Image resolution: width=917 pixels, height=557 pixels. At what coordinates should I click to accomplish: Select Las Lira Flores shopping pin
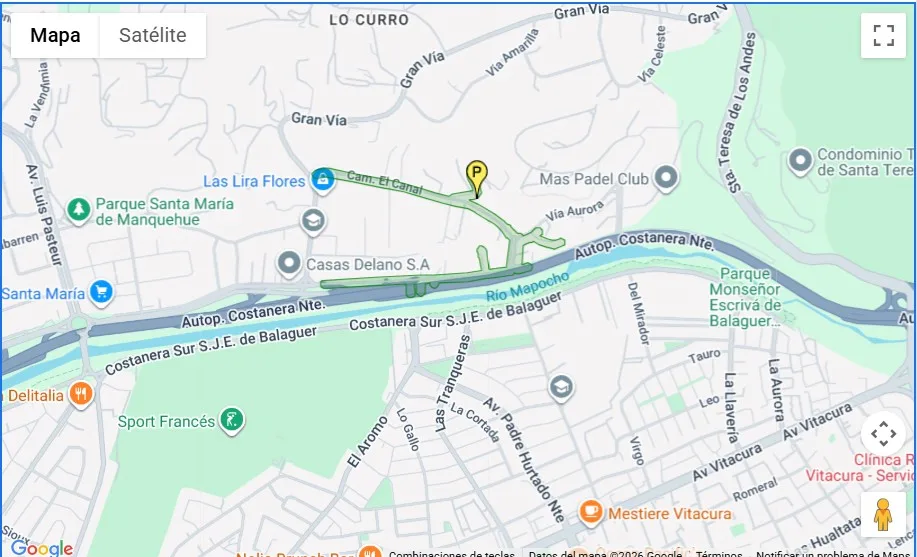pos(322,181)
